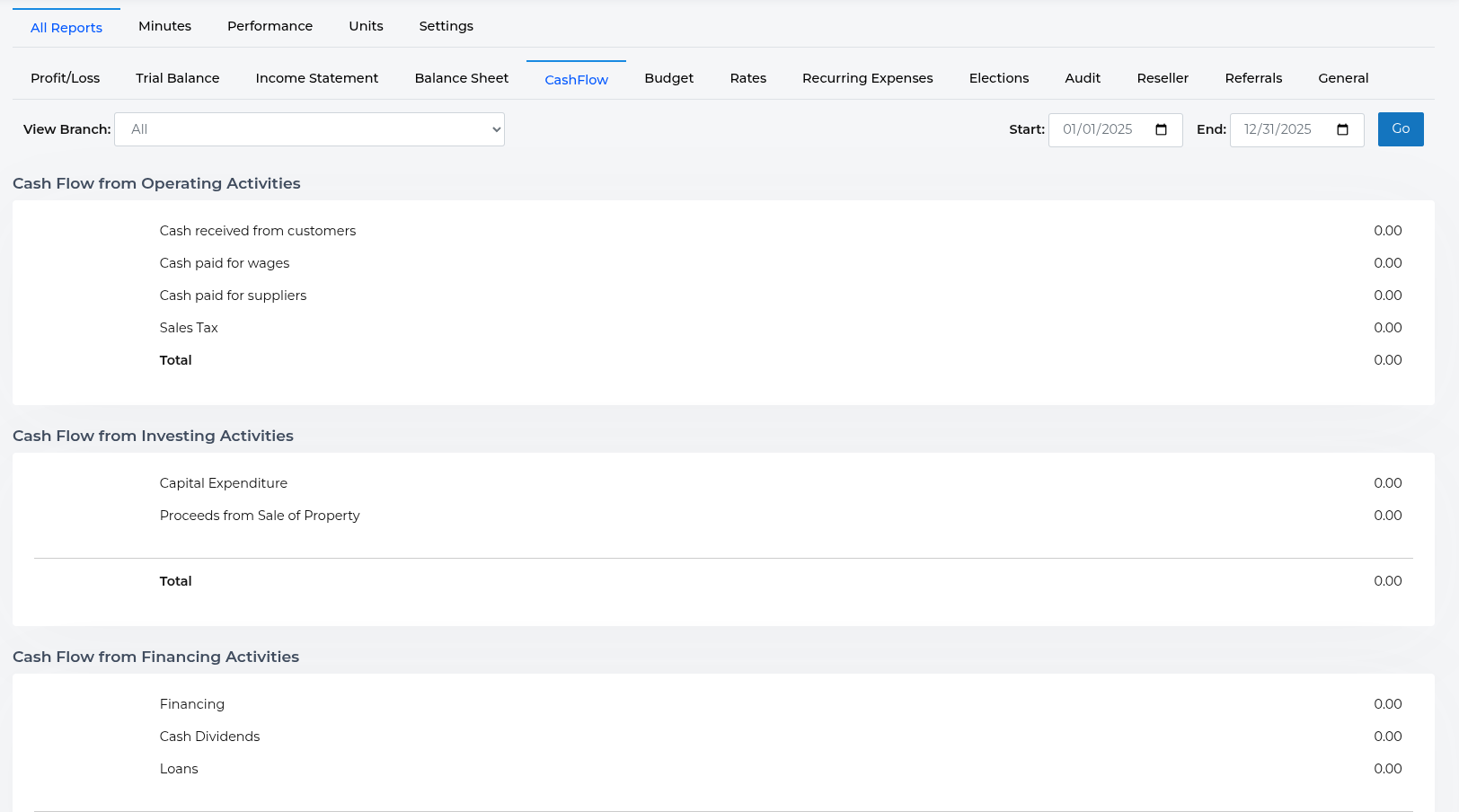Open the Settings tab
The height and width of the screenshot is (812, 1459).
pyautogui.click(x=446, y=26)
